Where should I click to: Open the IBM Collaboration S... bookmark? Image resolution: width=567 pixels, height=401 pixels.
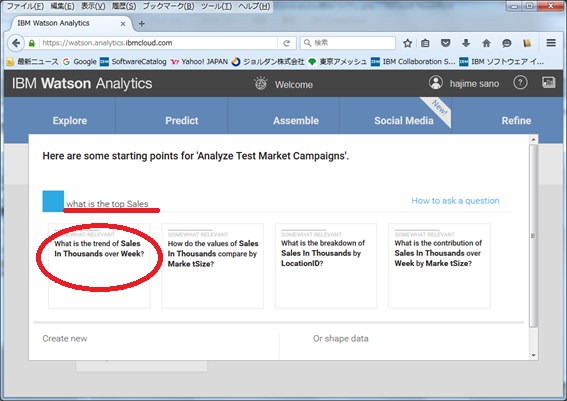tap(413, 62)
